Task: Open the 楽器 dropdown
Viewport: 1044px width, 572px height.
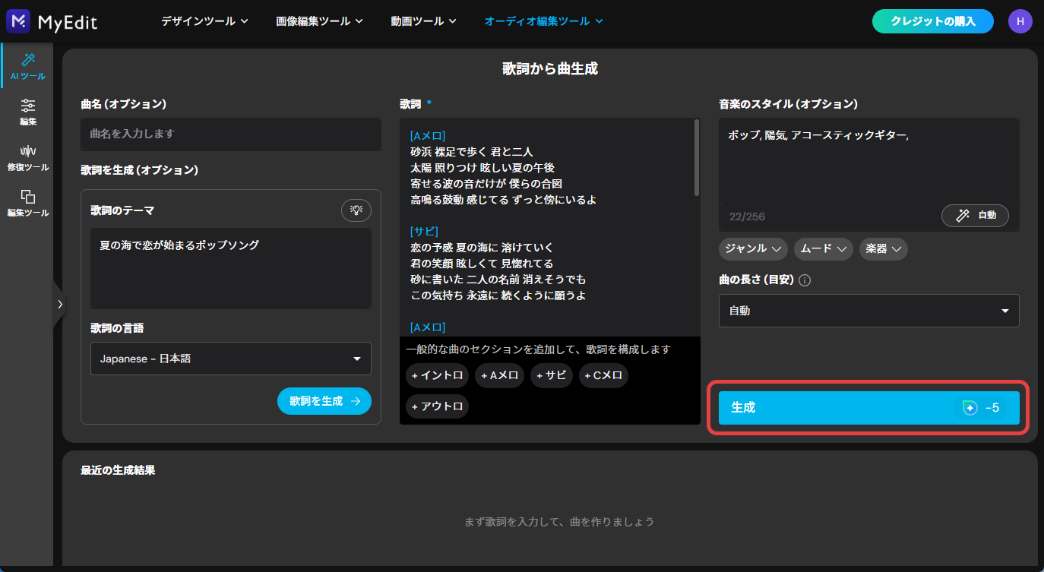Action: [x=884, y=248]
